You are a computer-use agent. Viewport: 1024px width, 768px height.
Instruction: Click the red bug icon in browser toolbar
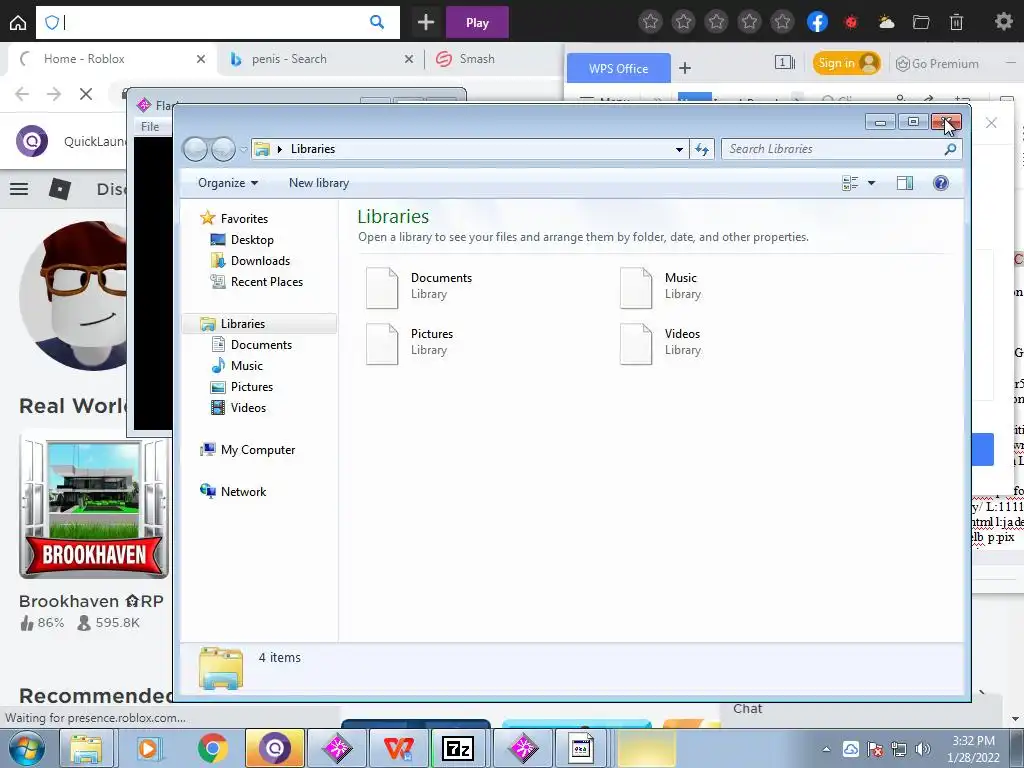point(850,22)
